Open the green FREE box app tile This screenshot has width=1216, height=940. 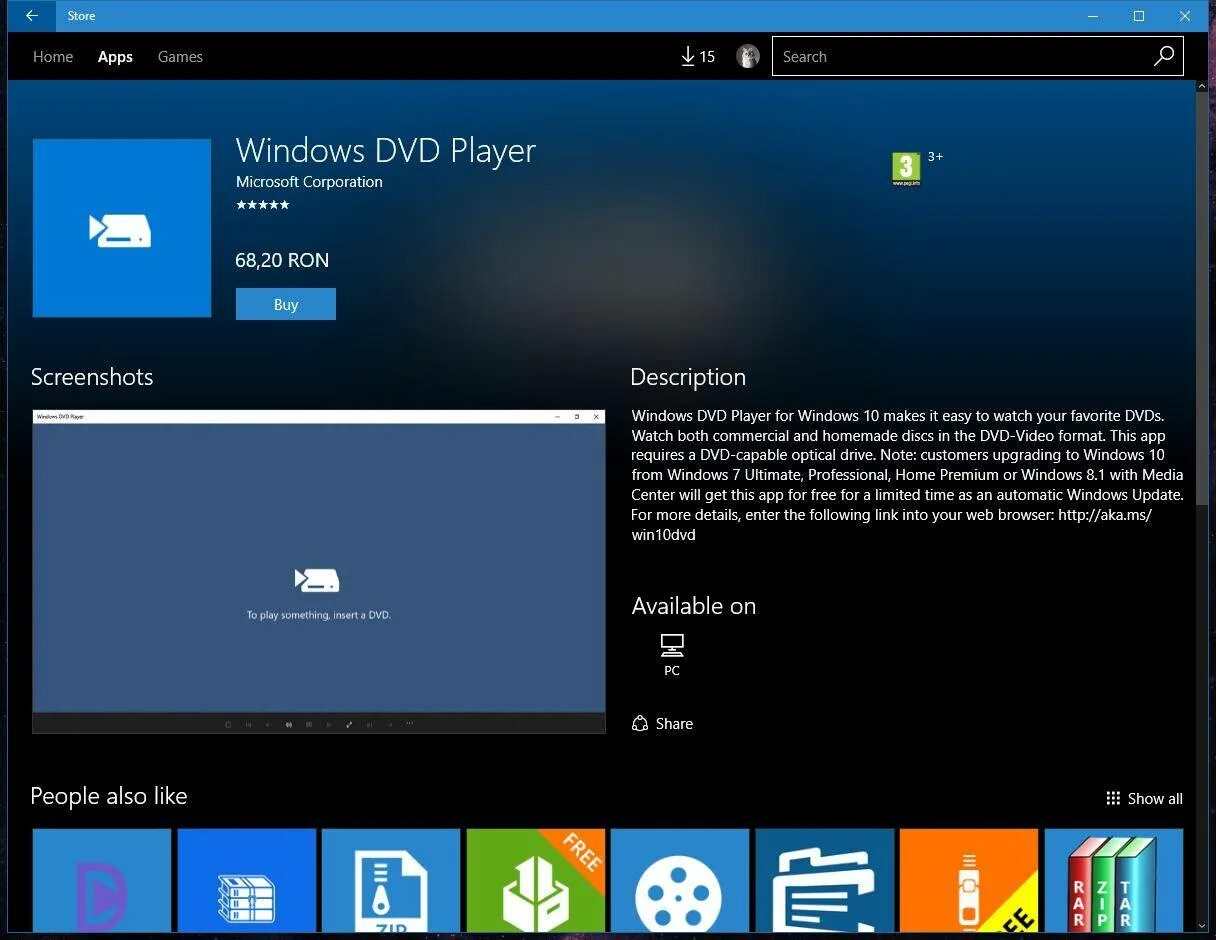(x=536, y=880)
